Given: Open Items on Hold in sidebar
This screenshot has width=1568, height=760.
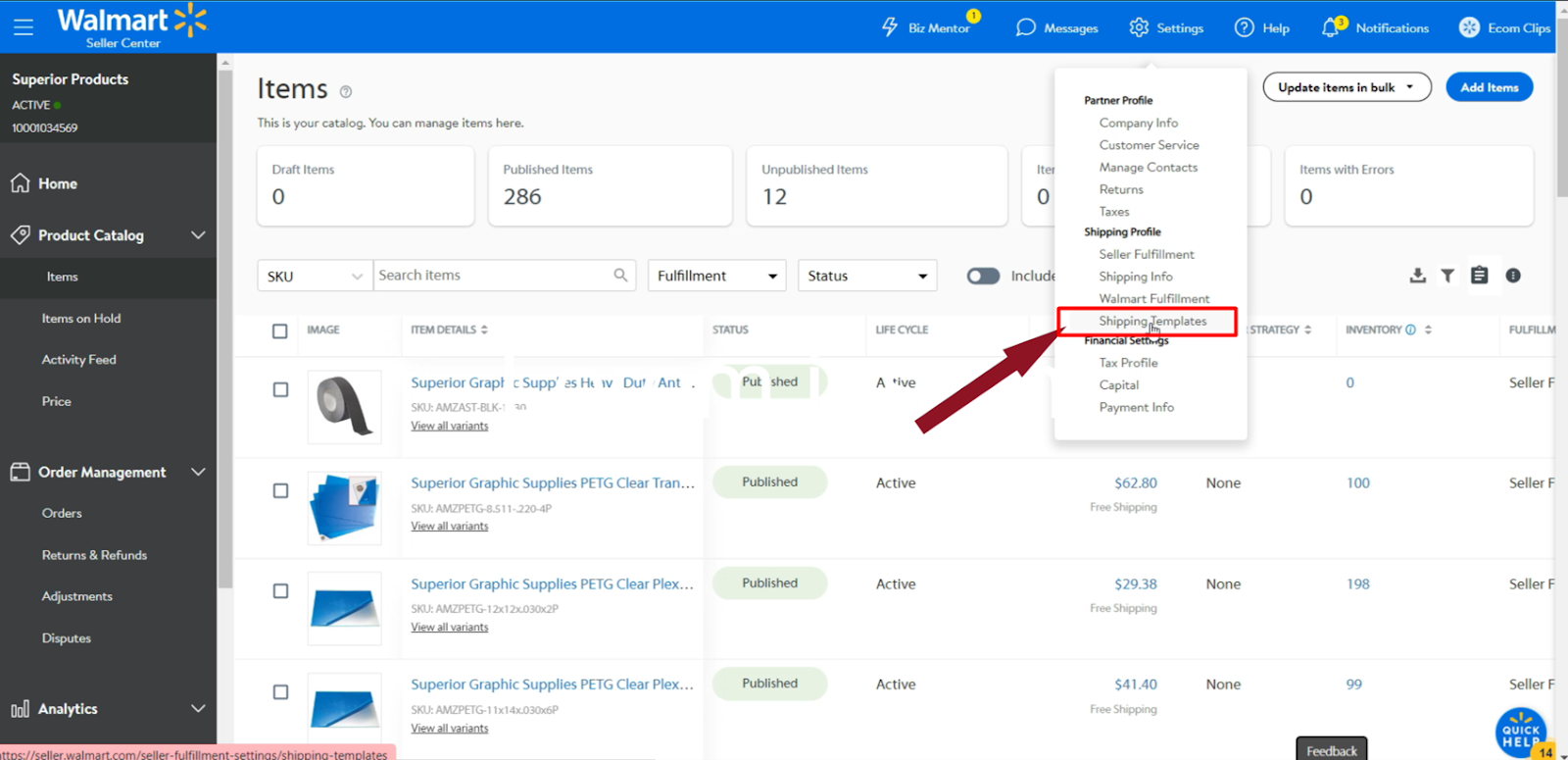Looking at the screenshot, I should 81,319.
